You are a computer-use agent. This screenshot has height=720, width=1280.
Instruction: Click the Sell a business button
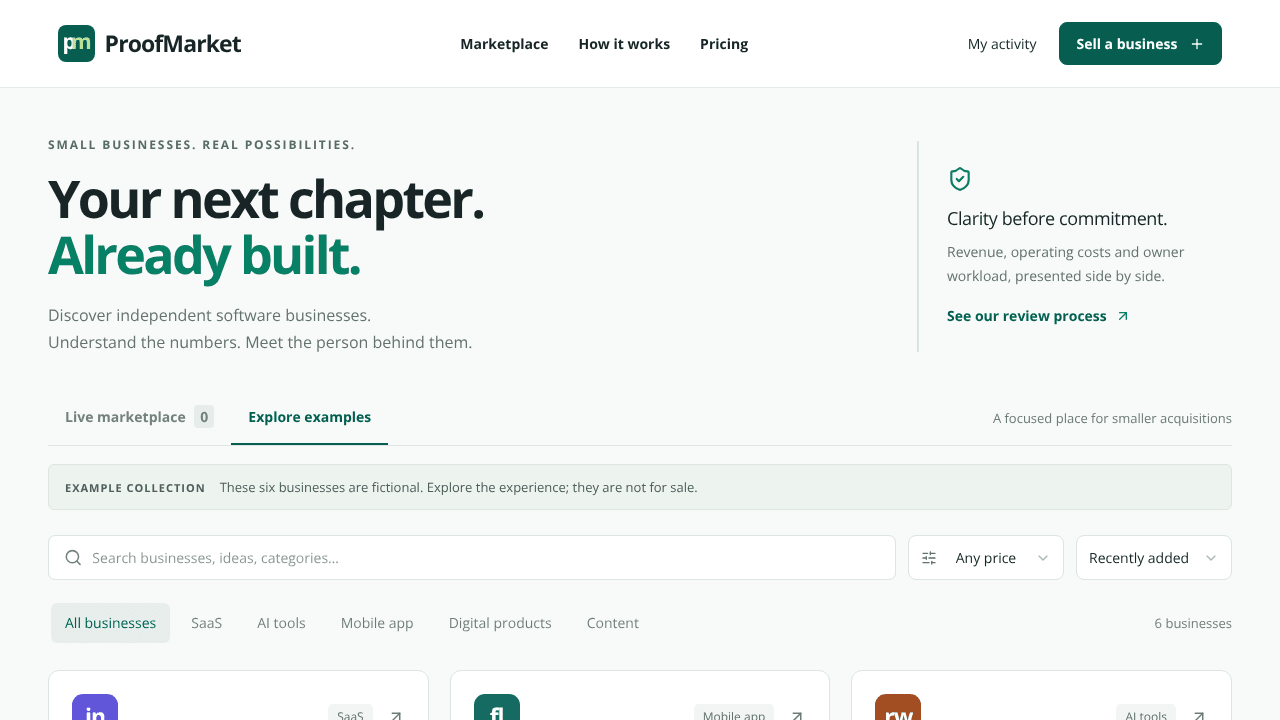coord(1140,44)
